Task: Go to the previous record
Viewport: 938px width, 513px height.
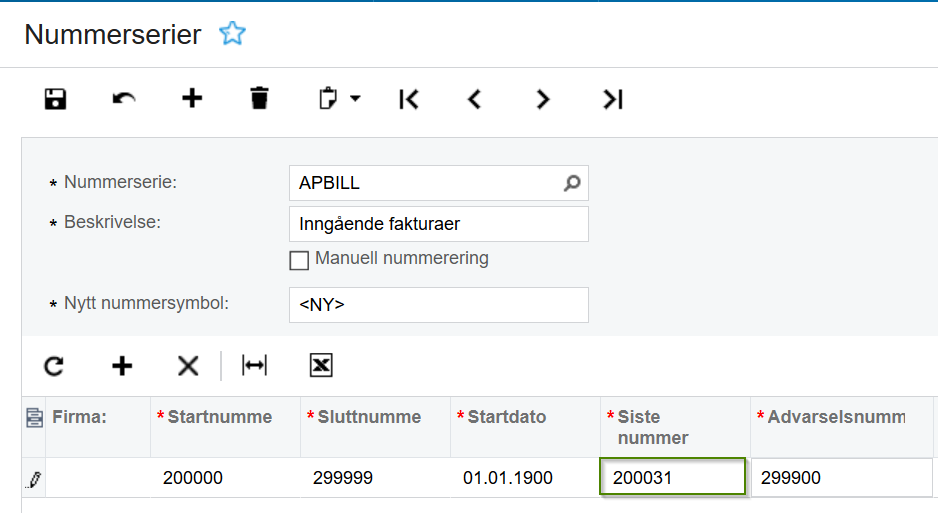Action: (475, 99)
